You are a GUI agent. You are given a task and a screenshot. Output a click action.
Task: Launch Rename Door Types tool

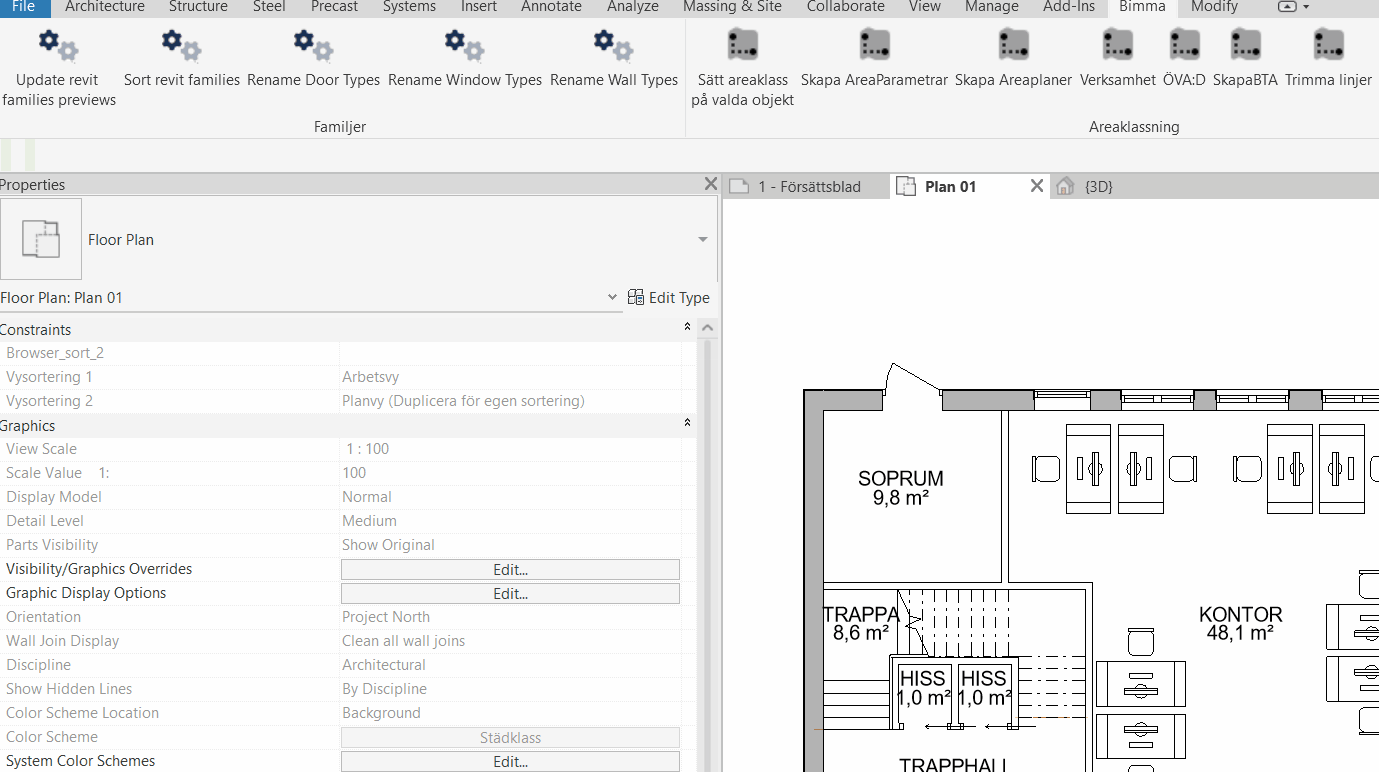[x=313, y=46]
